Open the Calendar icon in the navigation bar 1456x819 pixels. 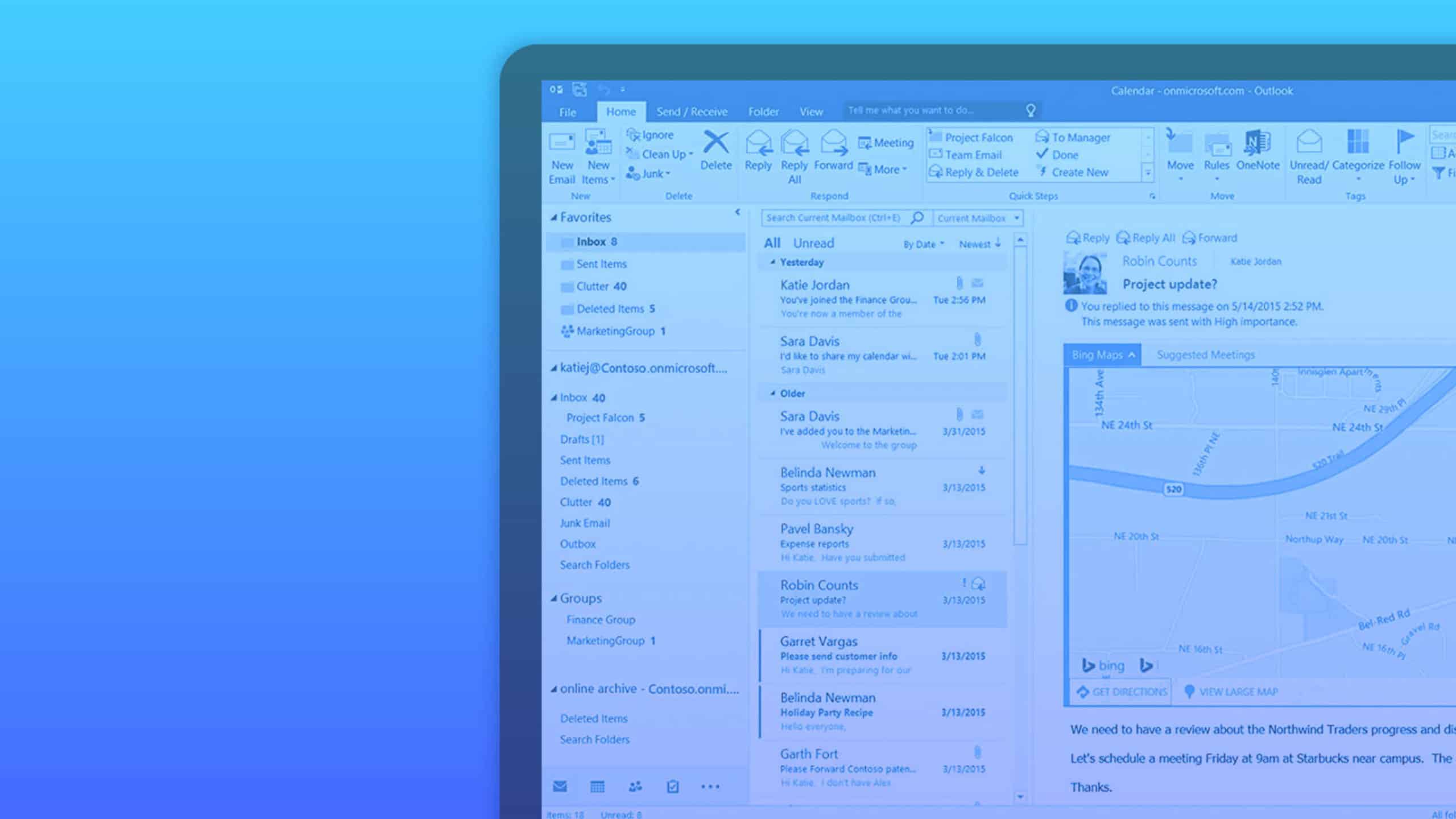point(597,787)
